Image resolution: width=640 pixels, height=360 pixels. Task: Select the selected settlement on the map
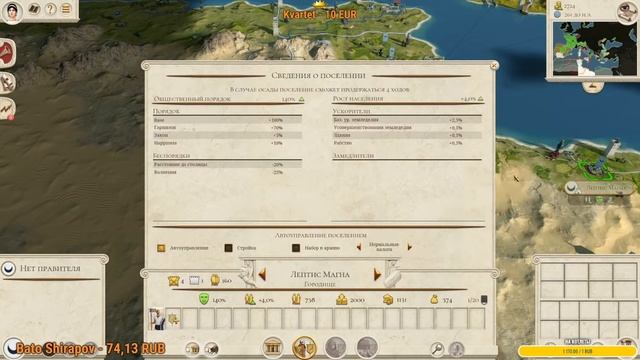click(598, 168)
